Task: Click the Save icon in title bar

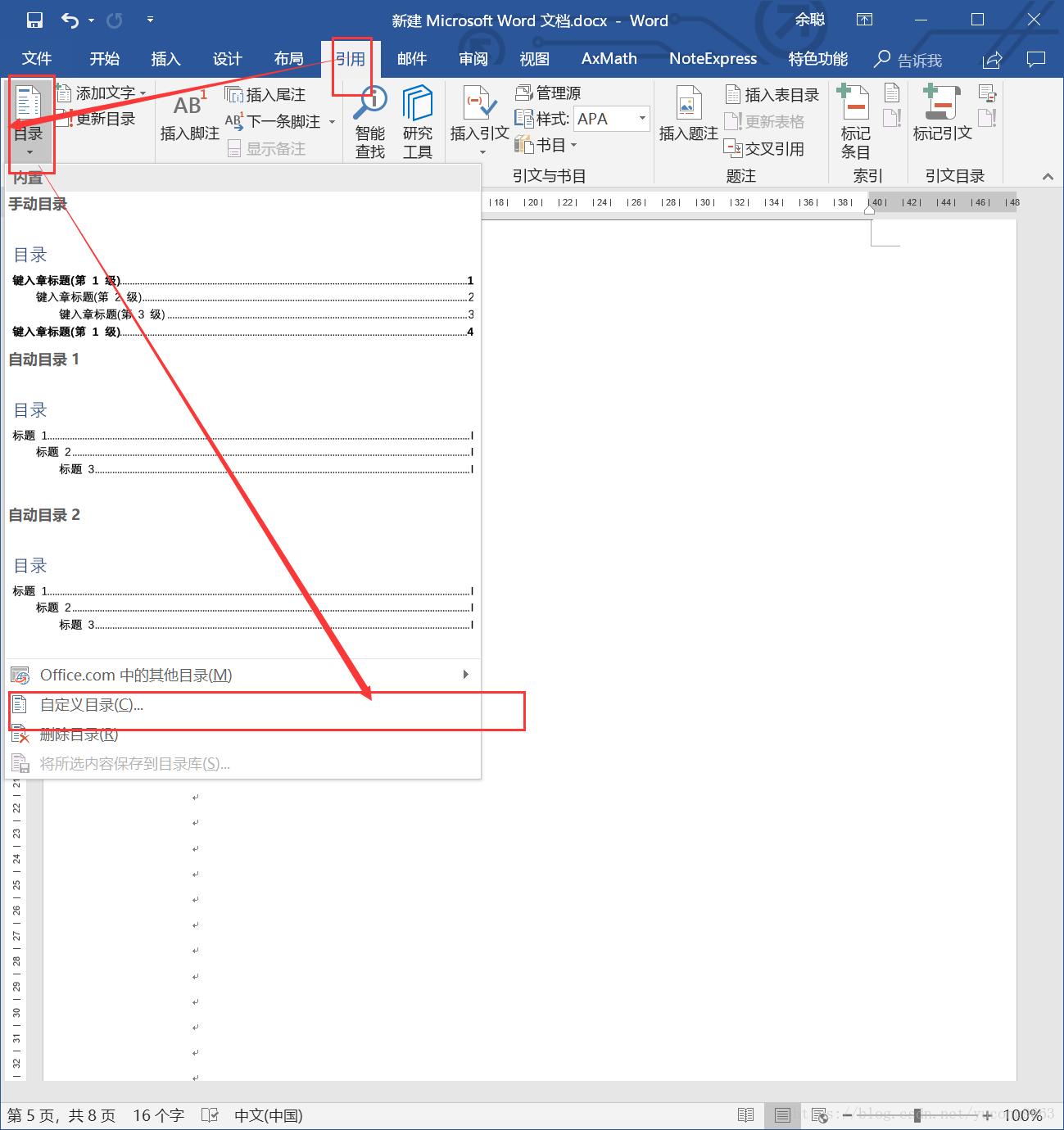Action: pos(34,20)
